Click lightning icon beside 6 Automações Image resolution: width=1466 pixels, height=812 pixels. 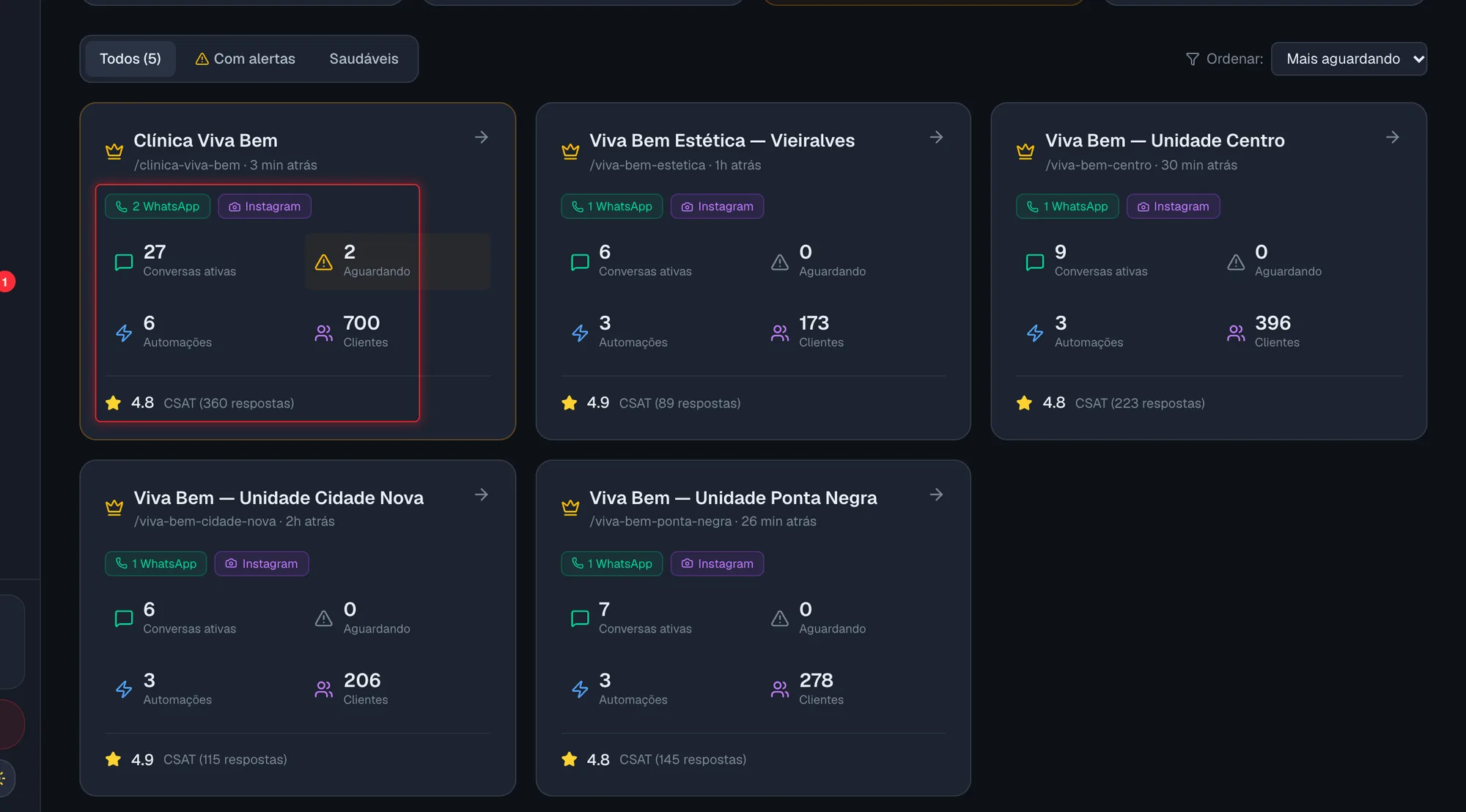point(124,333)
